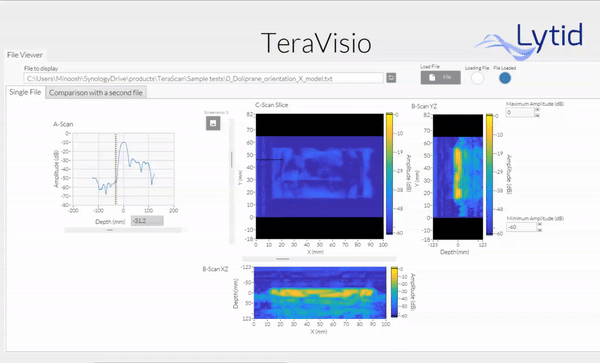600x363 pixels.
Task: Click the blue File Loaded indicator
Action: [505, 78]
